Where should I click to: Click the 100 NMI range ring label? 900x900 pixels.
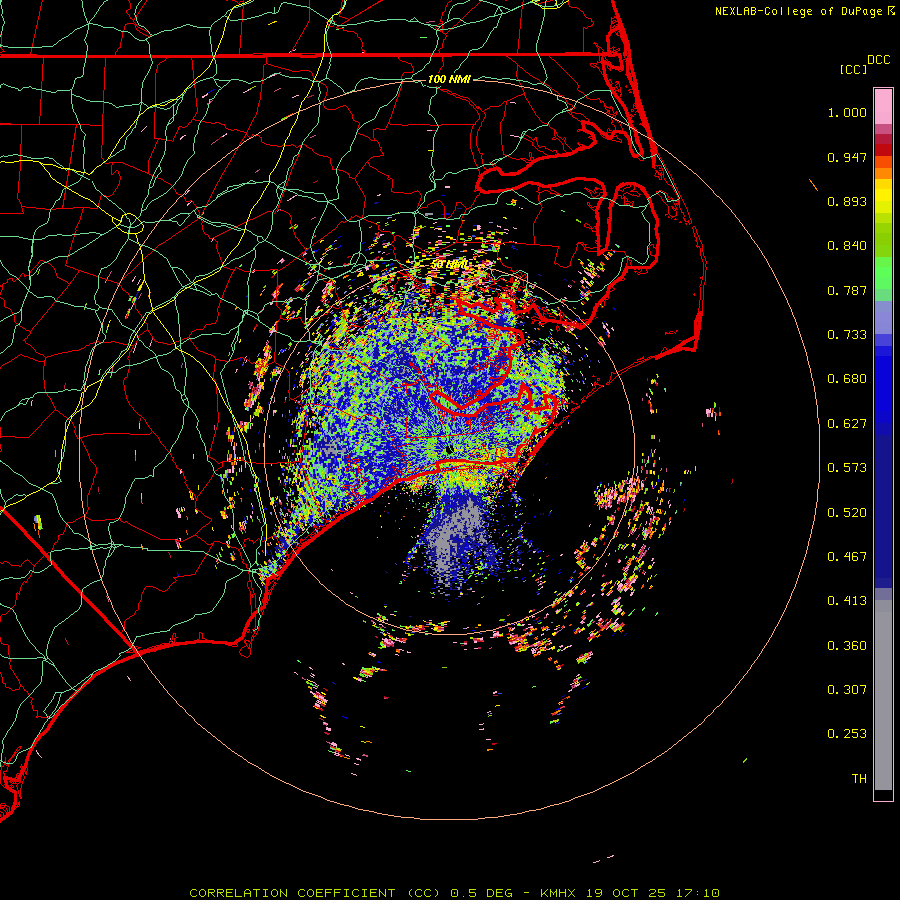click(x=449, y=79)
